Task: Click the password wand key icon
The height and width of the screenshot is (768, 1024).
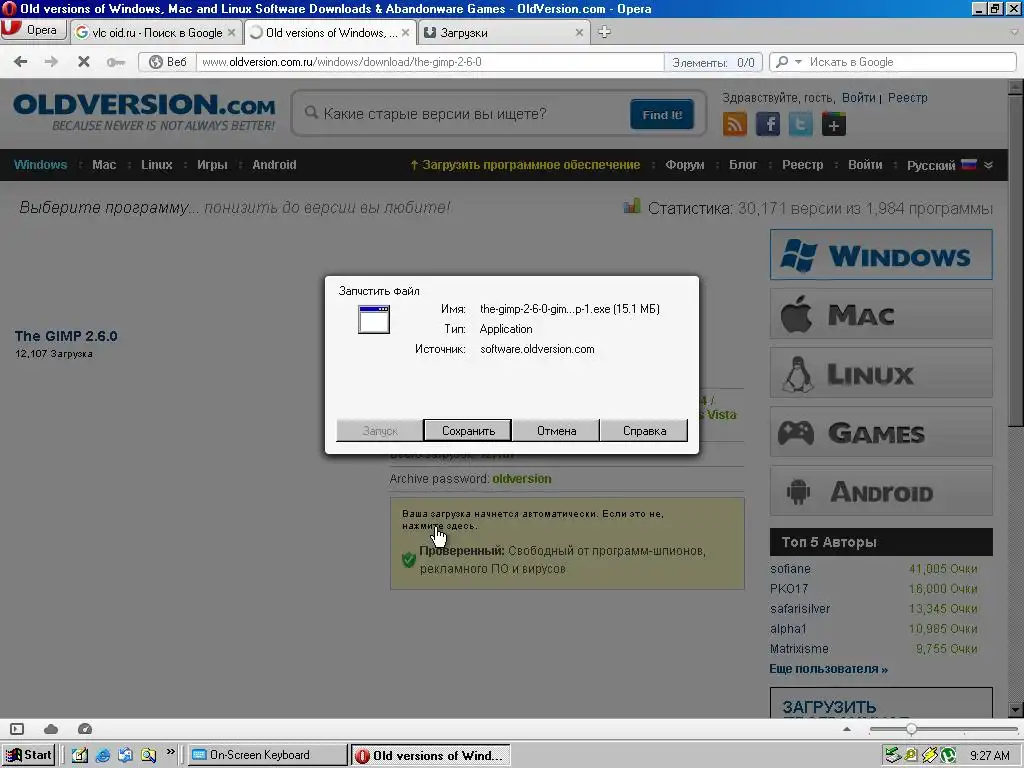Action: point(116,62)
